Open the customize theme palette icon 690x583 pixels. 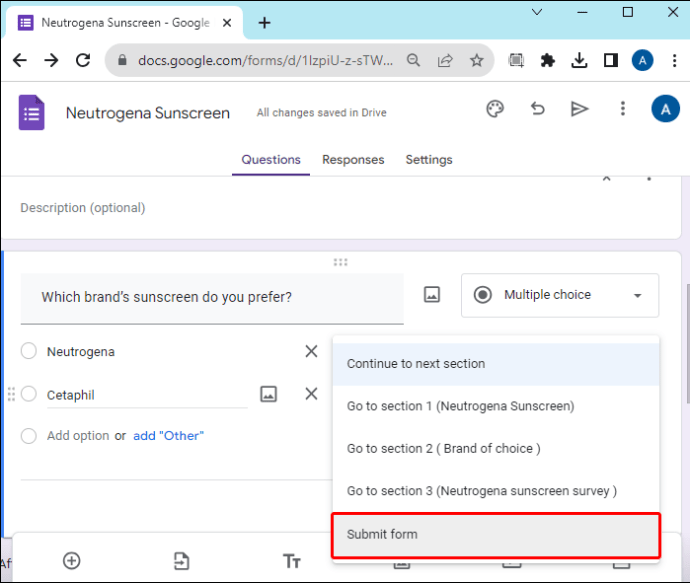pyautogui.click(x=495, y=109)
